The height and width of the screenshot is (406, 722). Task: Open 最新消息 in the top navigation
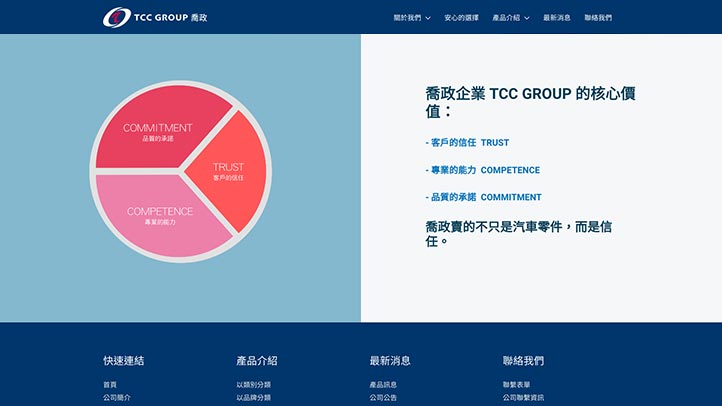pos(557,17)
